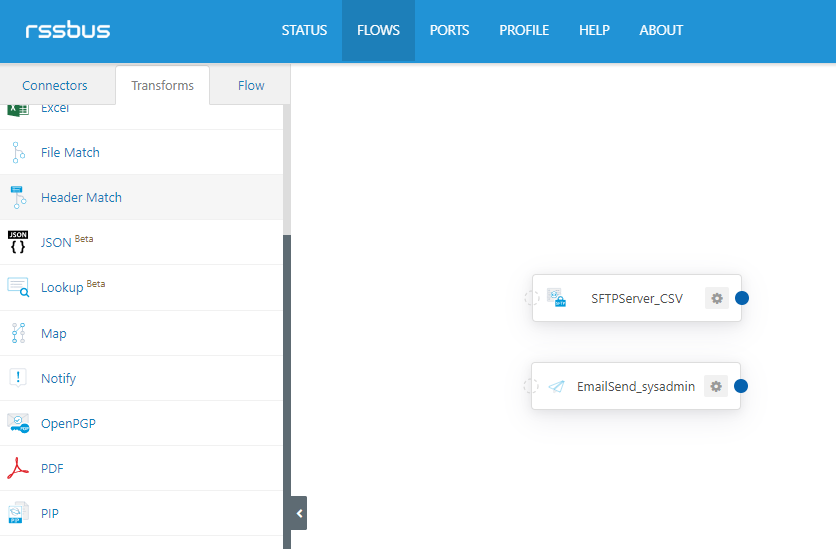Select the Header Match label
The image size is (836, 549).
(x=82, y=197)
